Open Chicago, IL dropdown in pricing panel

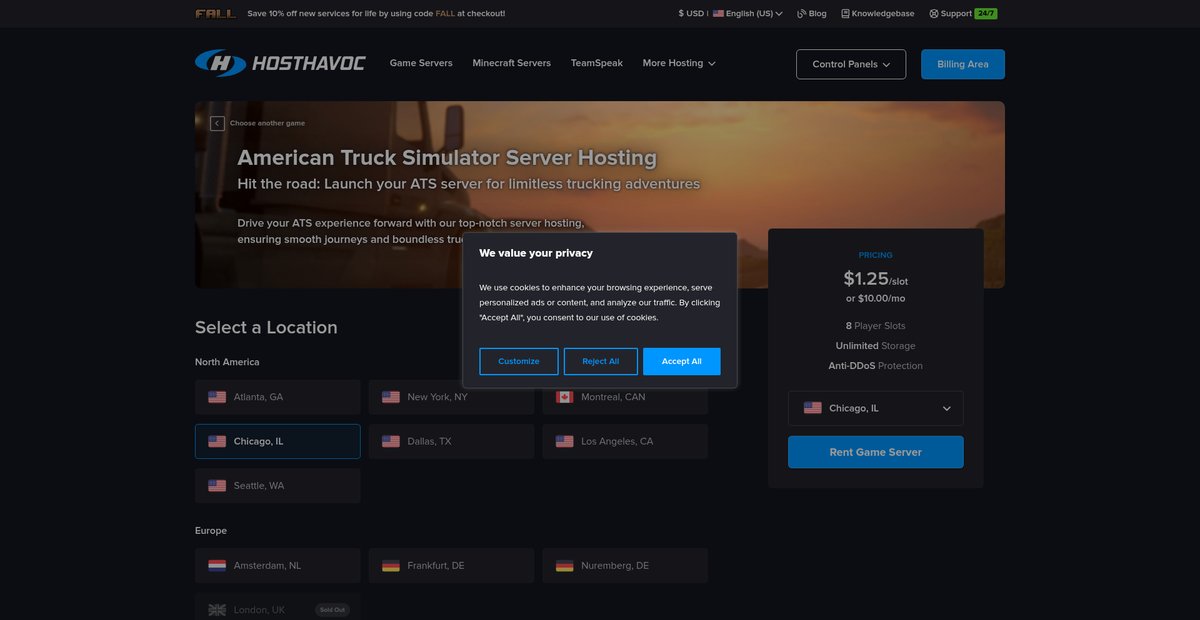coord(876,408)
